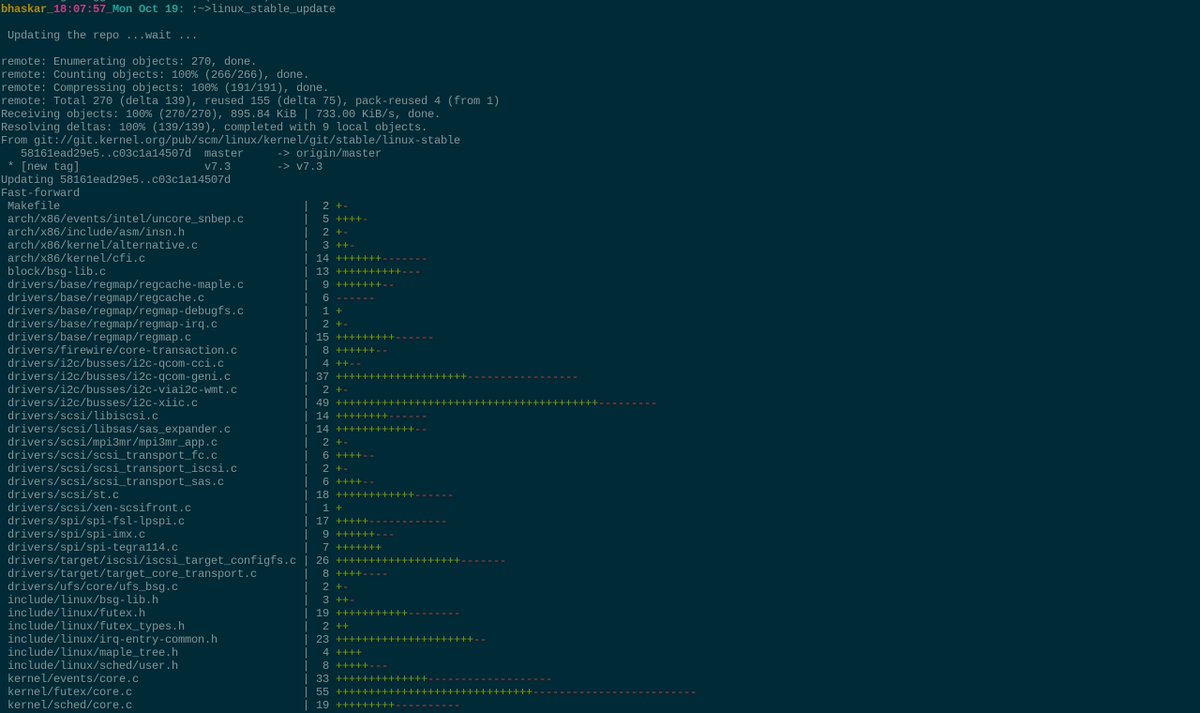Click the 'remote: Total 270' line
This screenshot has height=713, width=1200.
tap(250, 100)
